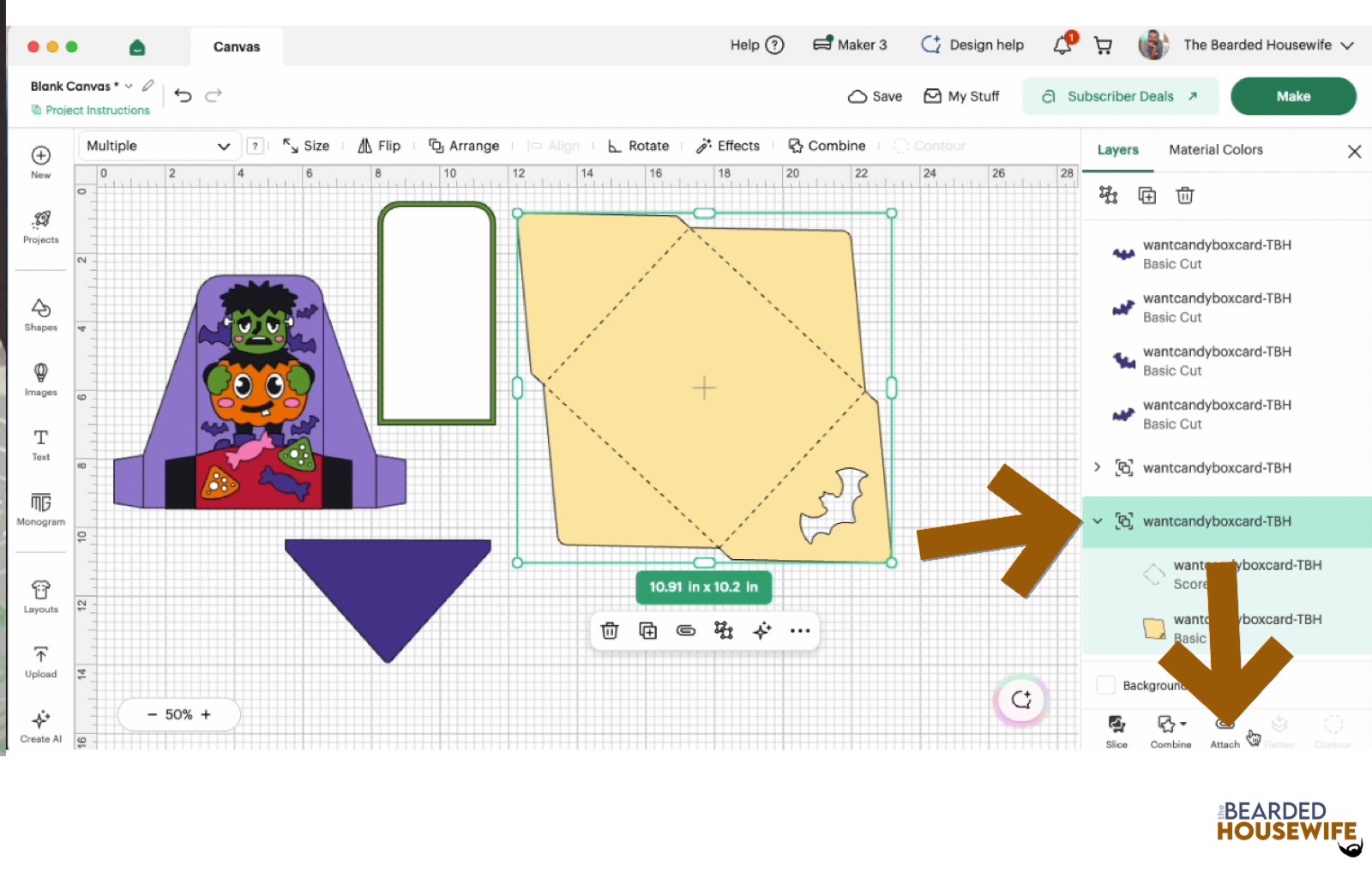
Task: Click the Attach button in Layers panel
Action: (x=1225, y=733)
